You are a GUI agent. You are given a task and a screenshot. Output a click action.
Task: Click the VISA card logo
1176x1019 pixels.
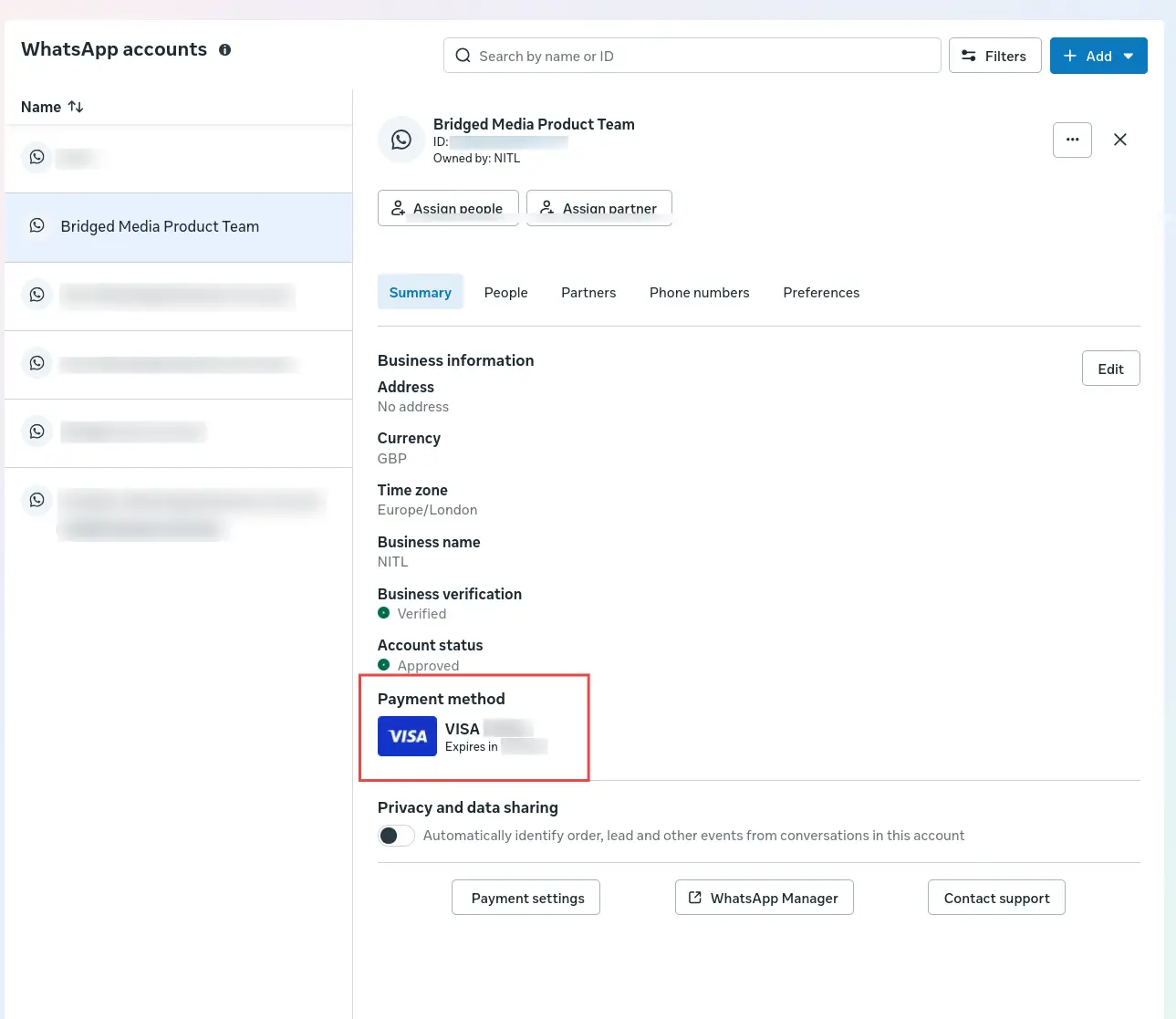(x=407, y=736)
